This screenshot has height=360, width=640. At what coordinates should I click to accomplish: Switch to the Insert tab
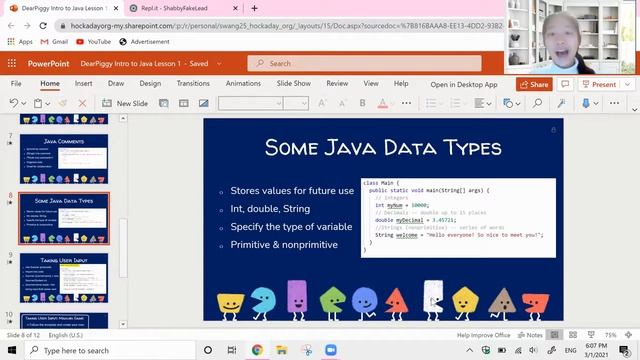pyautogui.click(x=83, y=83)
